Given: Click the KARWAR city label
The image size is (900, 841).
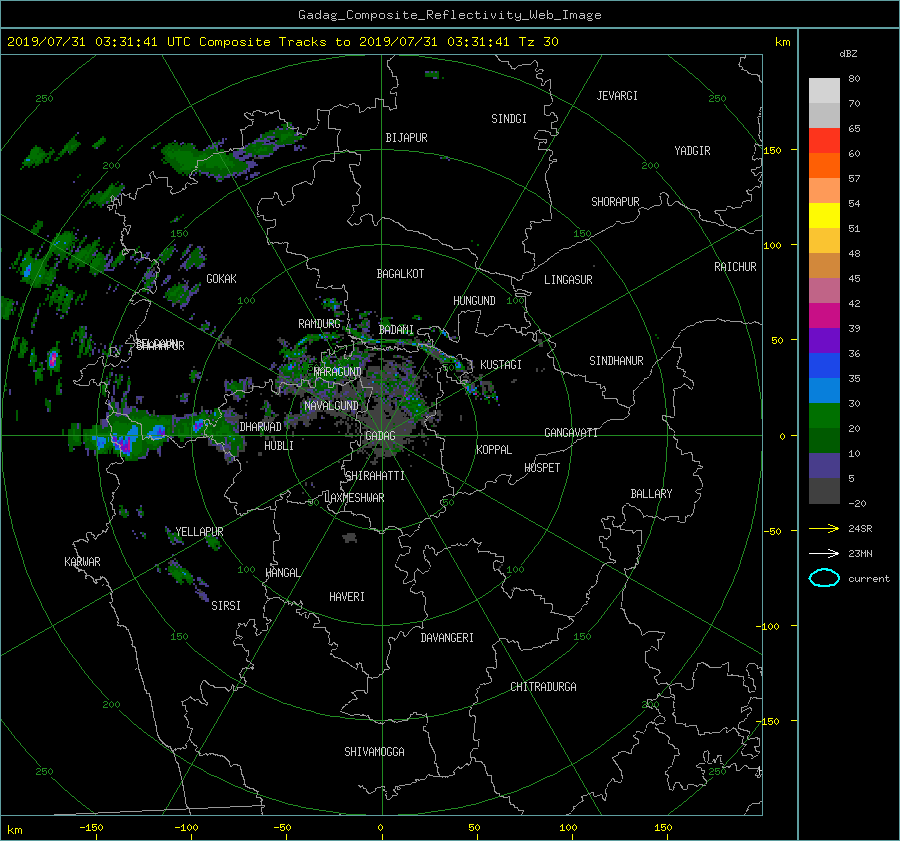Looking at the screenshot, I should pyautogui.click(x=82, y=561).
